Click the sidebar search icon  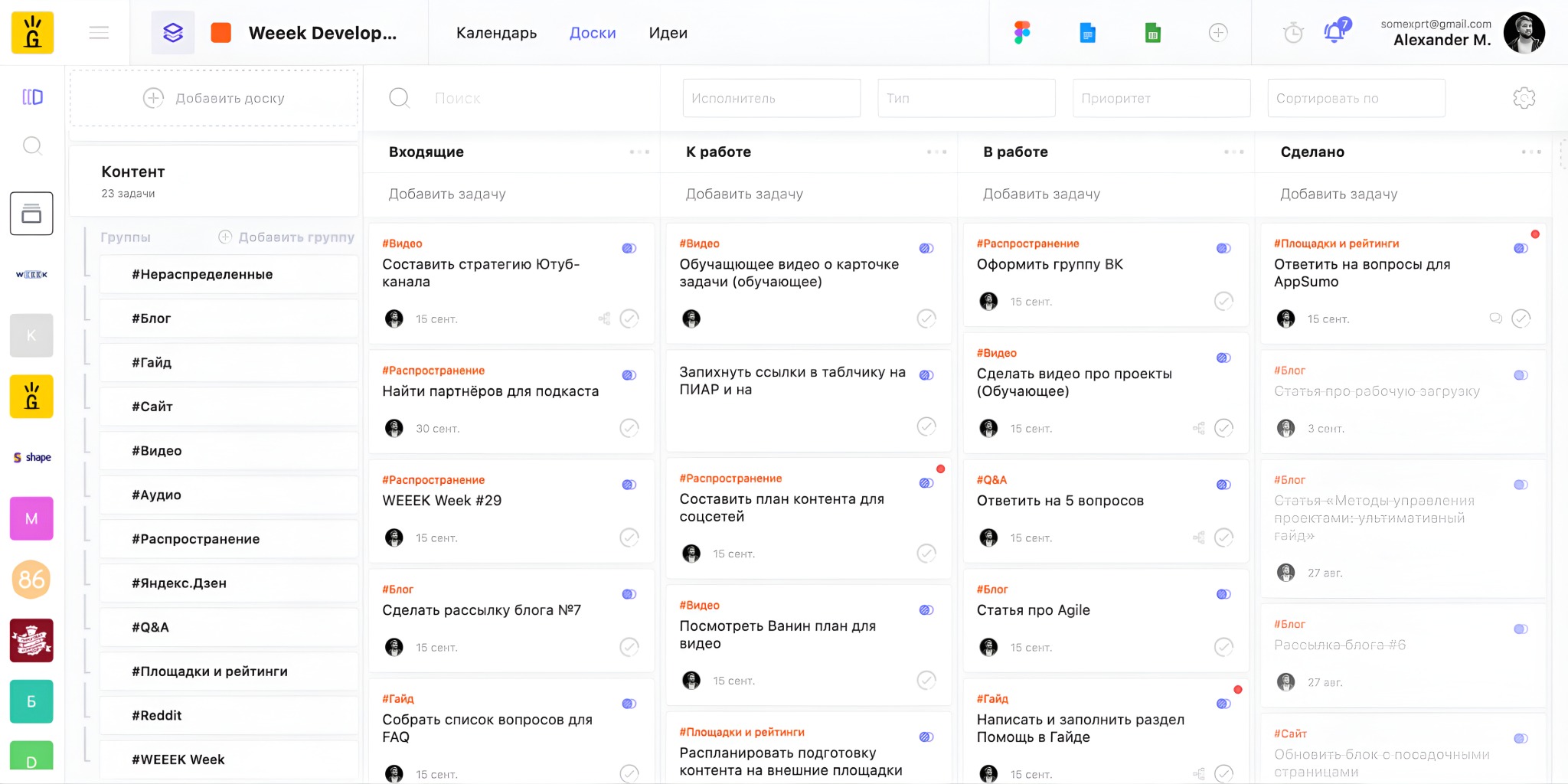click(32, 145)
